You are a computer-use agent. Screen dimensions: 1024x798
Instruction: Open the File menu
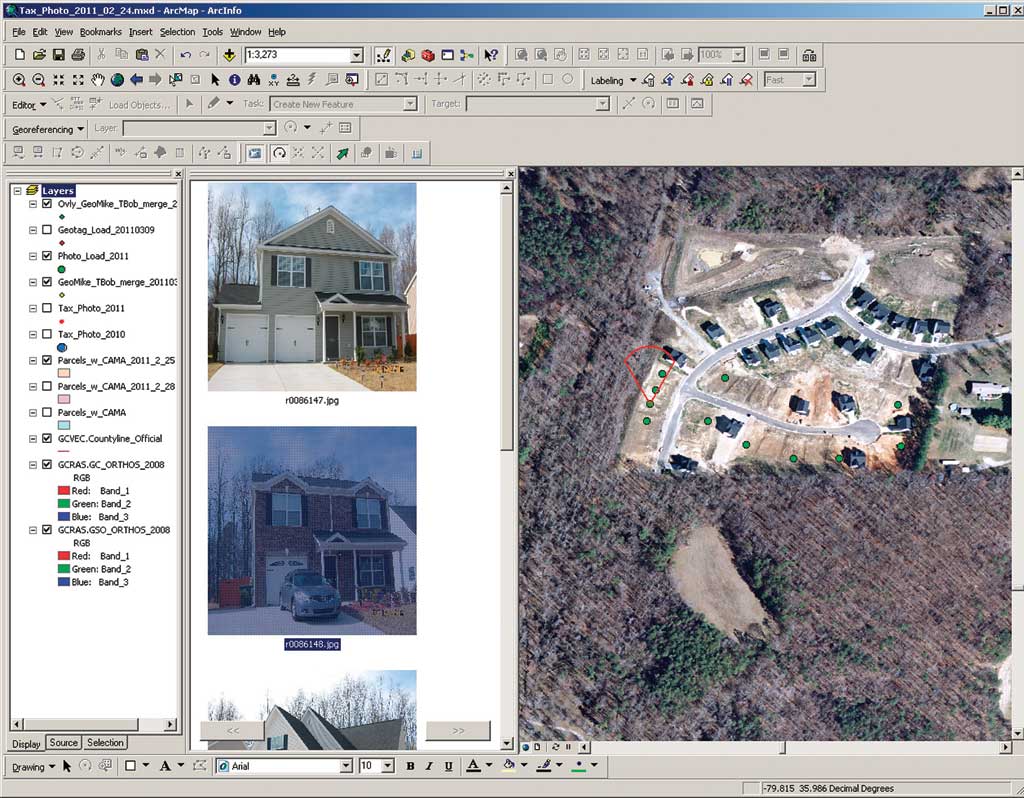click(19, 32)
